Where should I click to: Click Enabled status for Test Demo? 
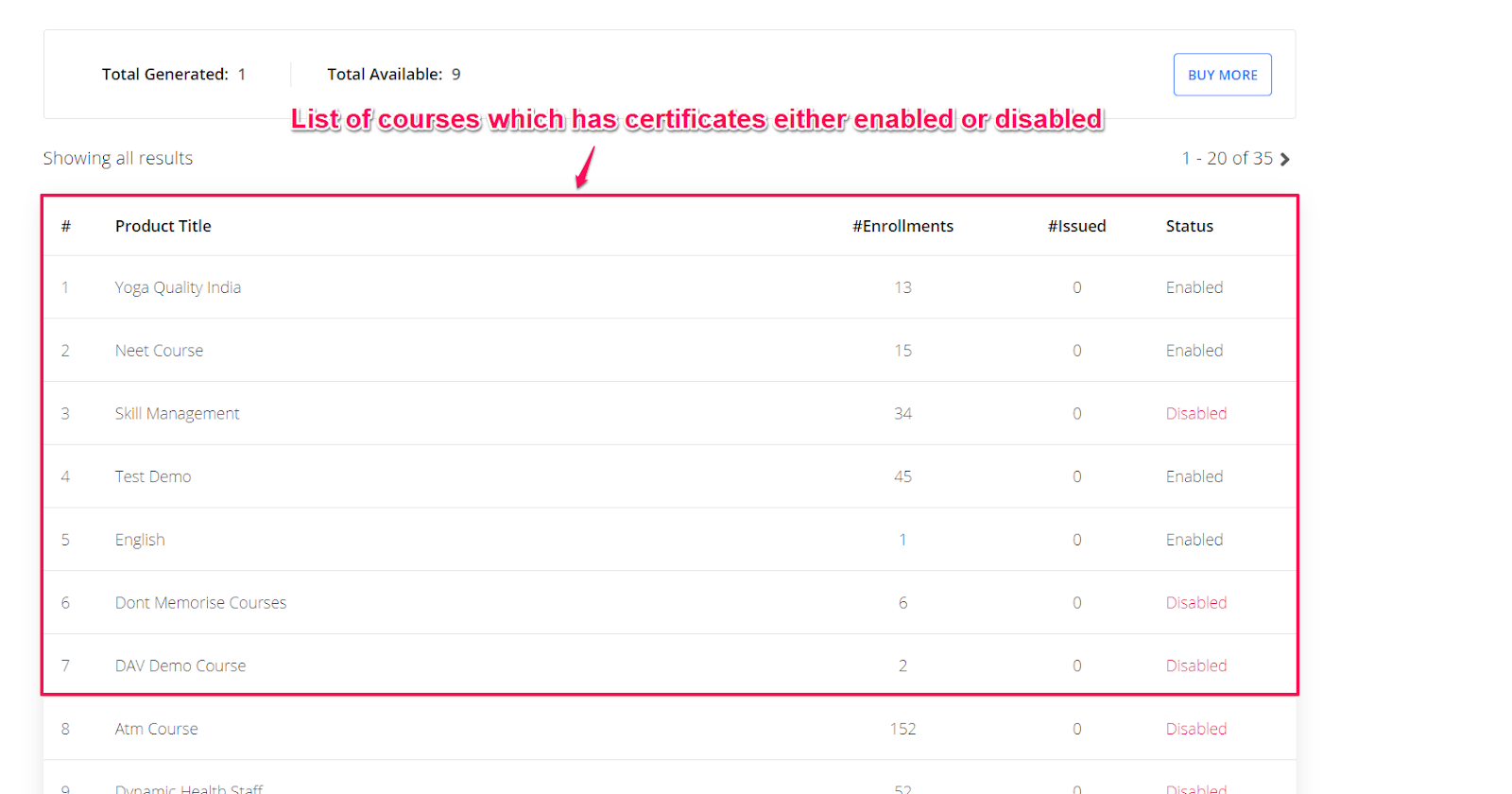point(1194,476)
